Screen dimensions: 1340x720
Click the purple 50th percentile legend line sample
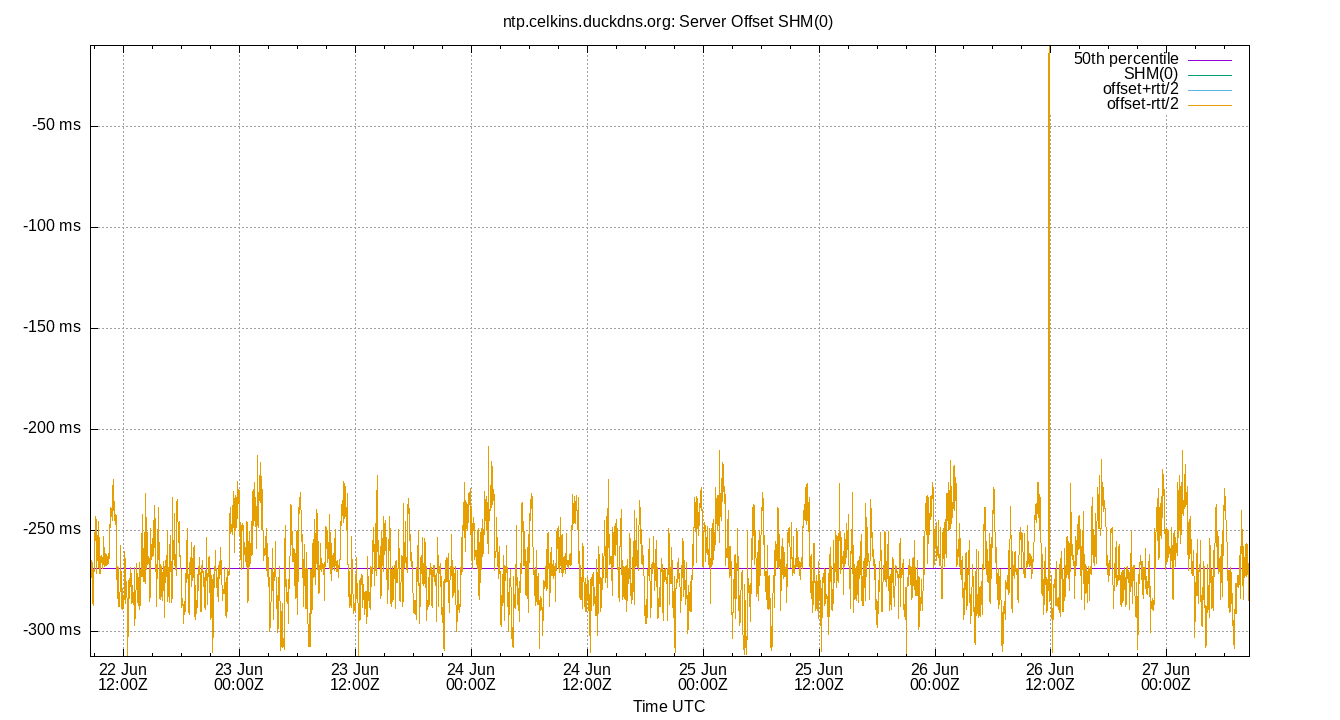pos(1210,60)
